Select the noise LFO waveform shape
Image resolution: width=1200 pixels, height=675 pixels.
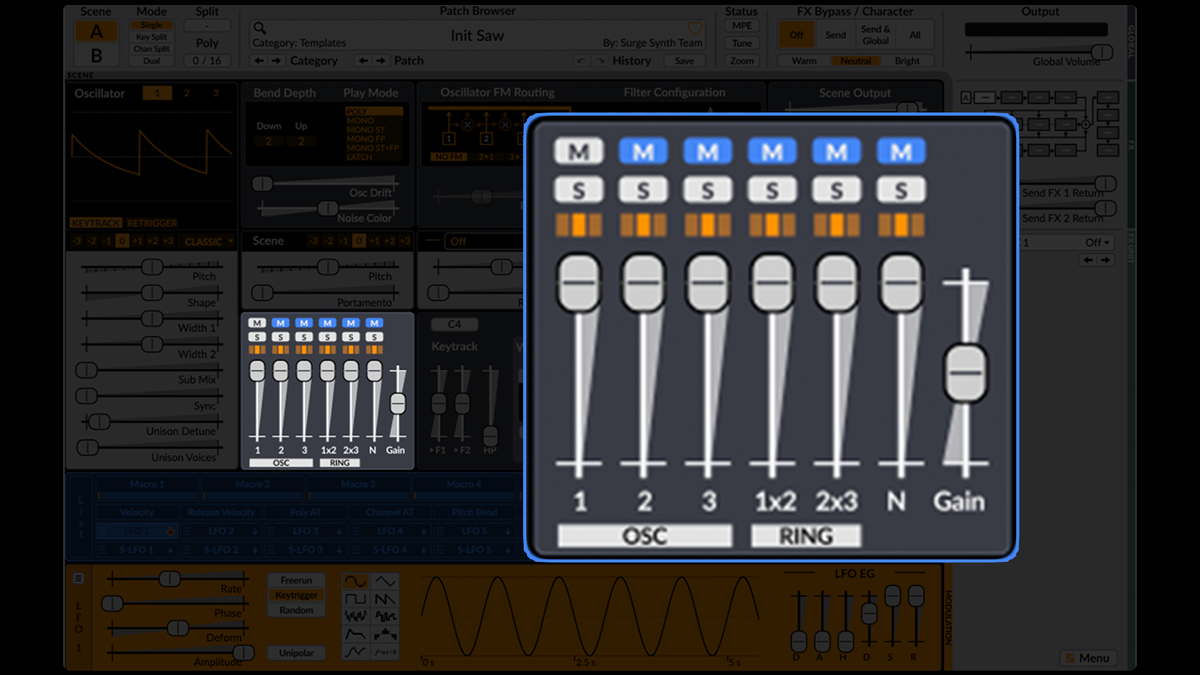pyautogui.click(x=356, y=615)
